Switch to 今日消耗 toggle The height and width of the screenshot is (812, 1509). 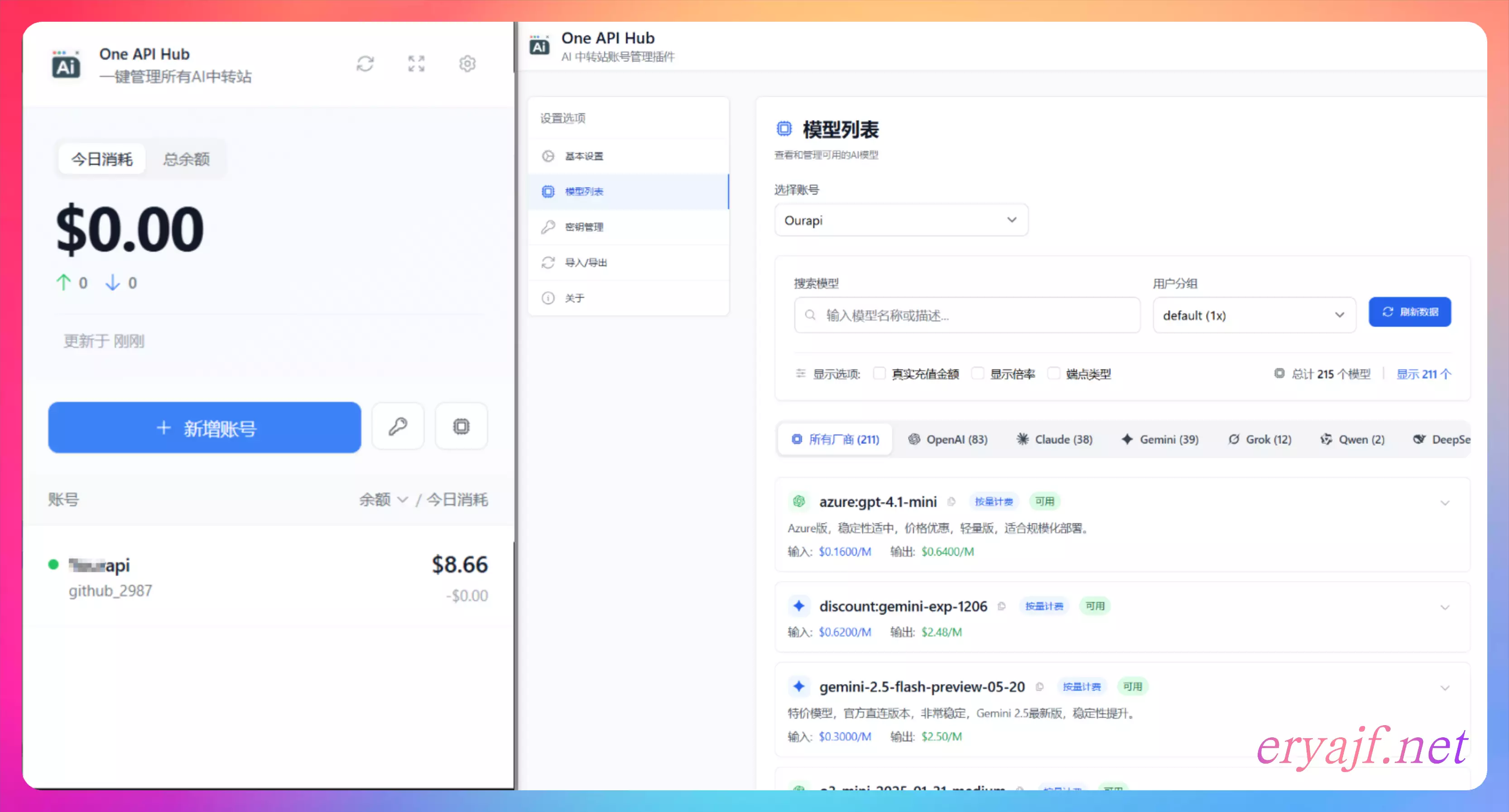pos(102,159)
